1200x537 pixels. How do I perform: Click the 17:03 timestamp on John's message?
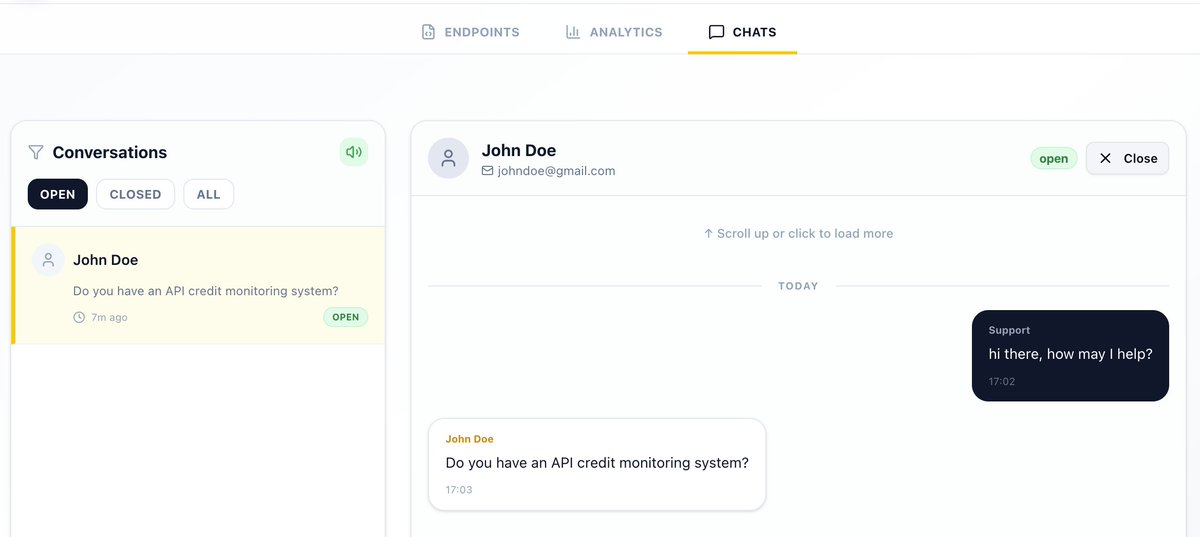(459, 490)
